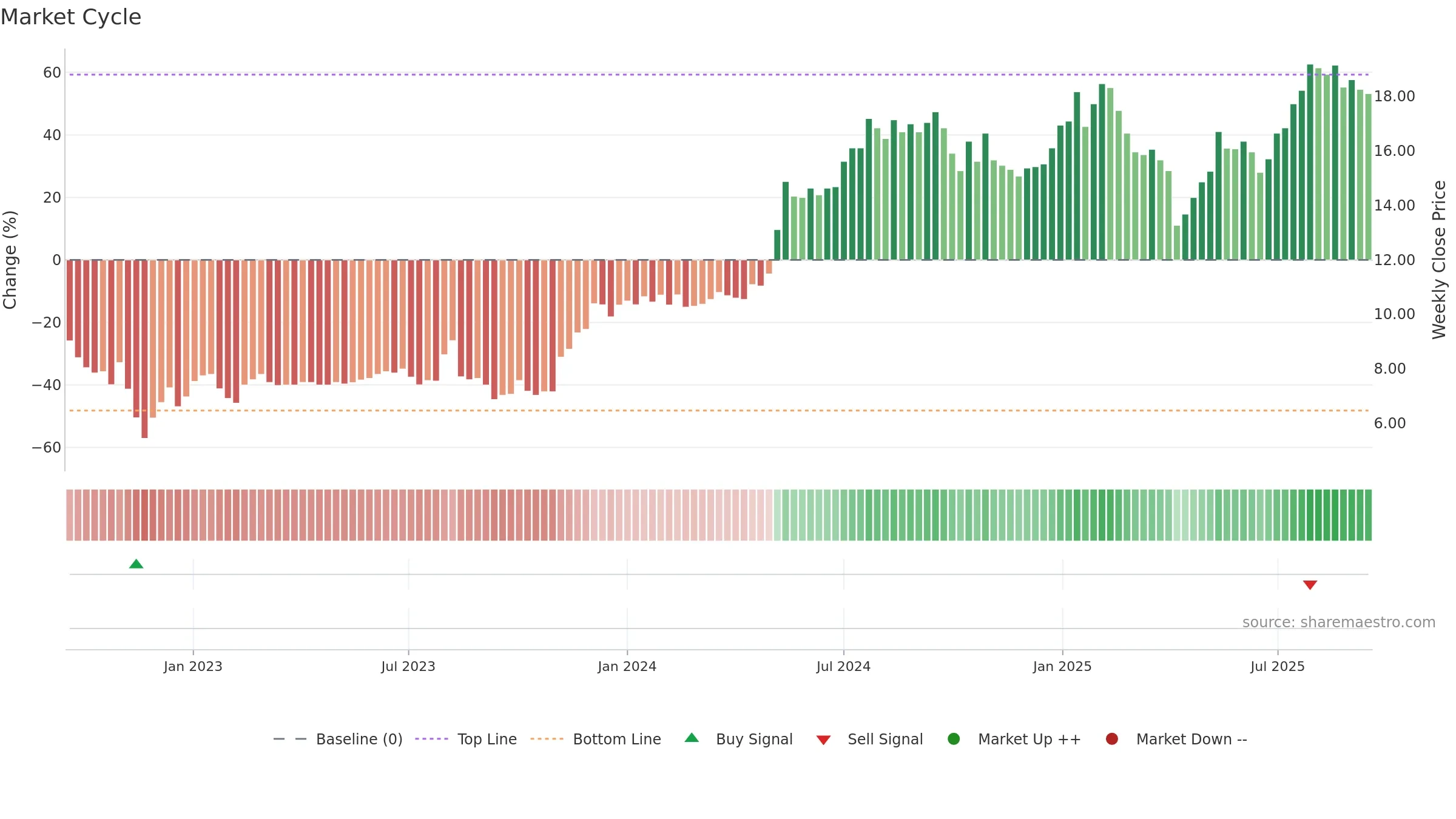Click the Jan 2024 axis label

627,667
